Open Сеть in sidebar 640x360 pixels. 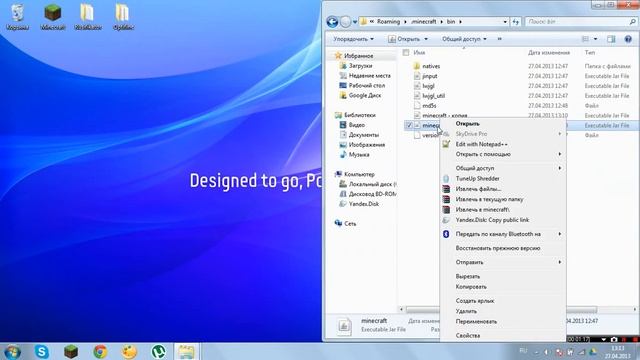click(350, 224)
